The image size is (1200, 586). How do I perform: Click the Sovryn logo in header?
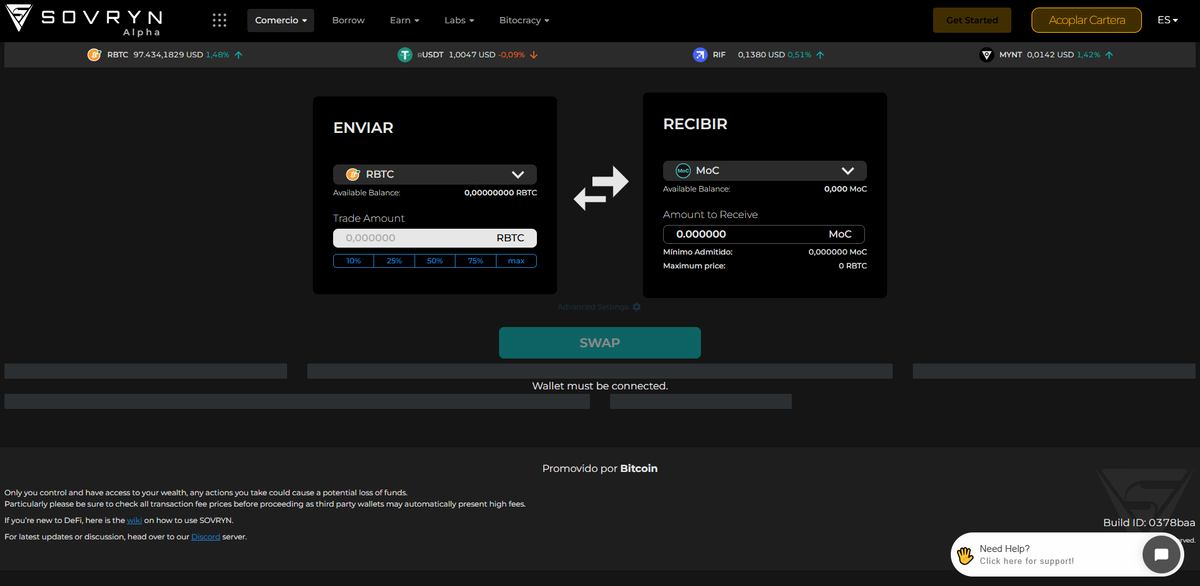coord(84,20)
